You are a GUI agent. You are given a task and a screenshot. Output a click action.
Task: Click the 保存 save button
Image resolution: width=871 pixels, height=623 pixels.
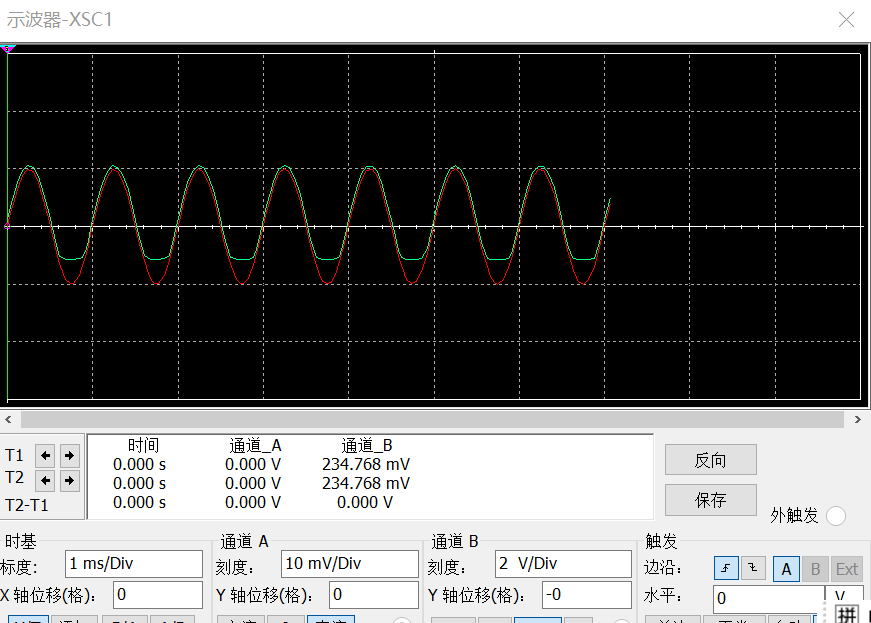coord(710,500)
